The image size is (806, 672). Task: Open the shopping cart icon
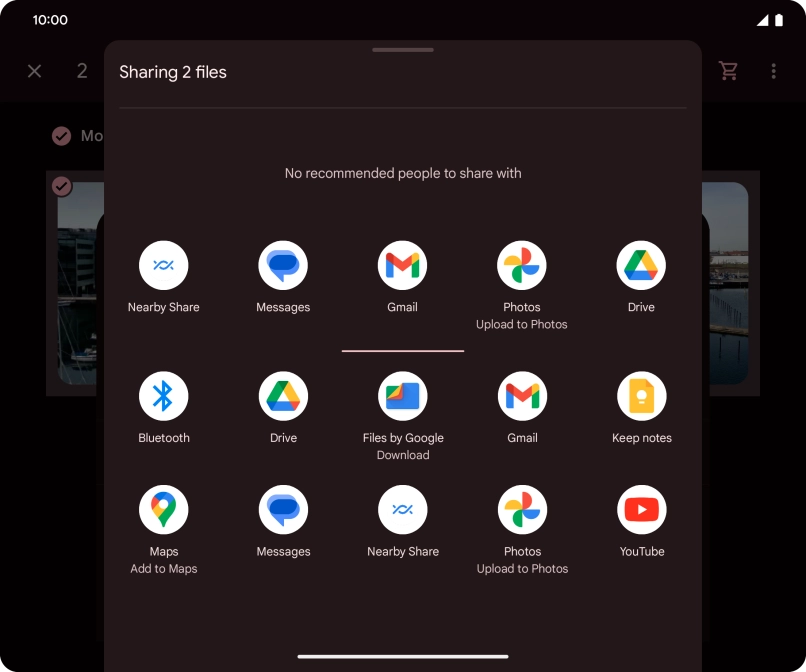(x=729, y=71)
